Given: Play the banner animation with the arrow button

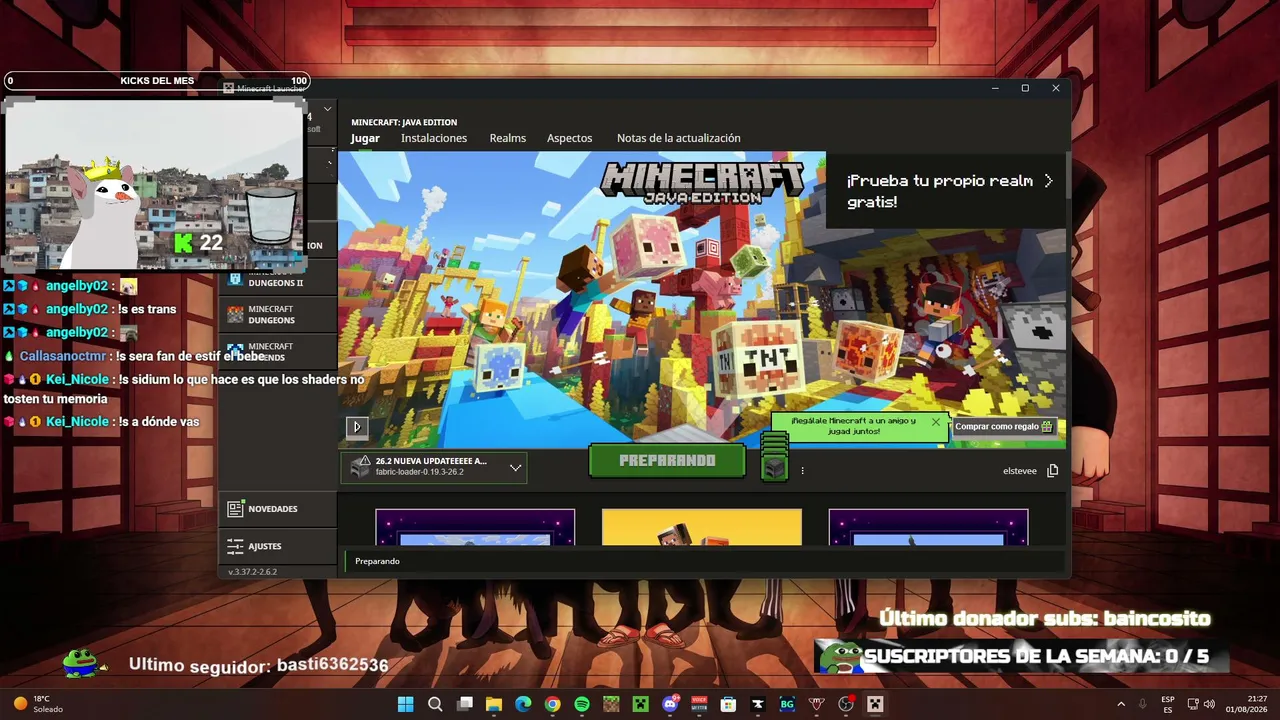Looking at the screenshot, I should (x=357, y=427).
